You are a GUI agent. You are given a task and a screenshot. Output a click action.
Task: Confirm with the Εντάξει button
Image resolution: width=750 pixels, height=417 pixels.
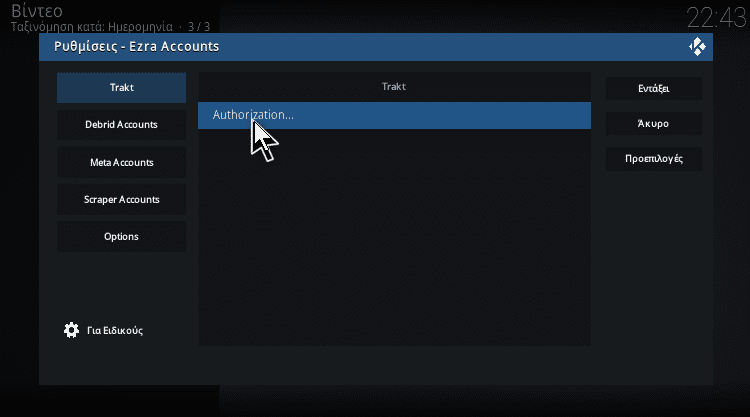tap(654, 88)
